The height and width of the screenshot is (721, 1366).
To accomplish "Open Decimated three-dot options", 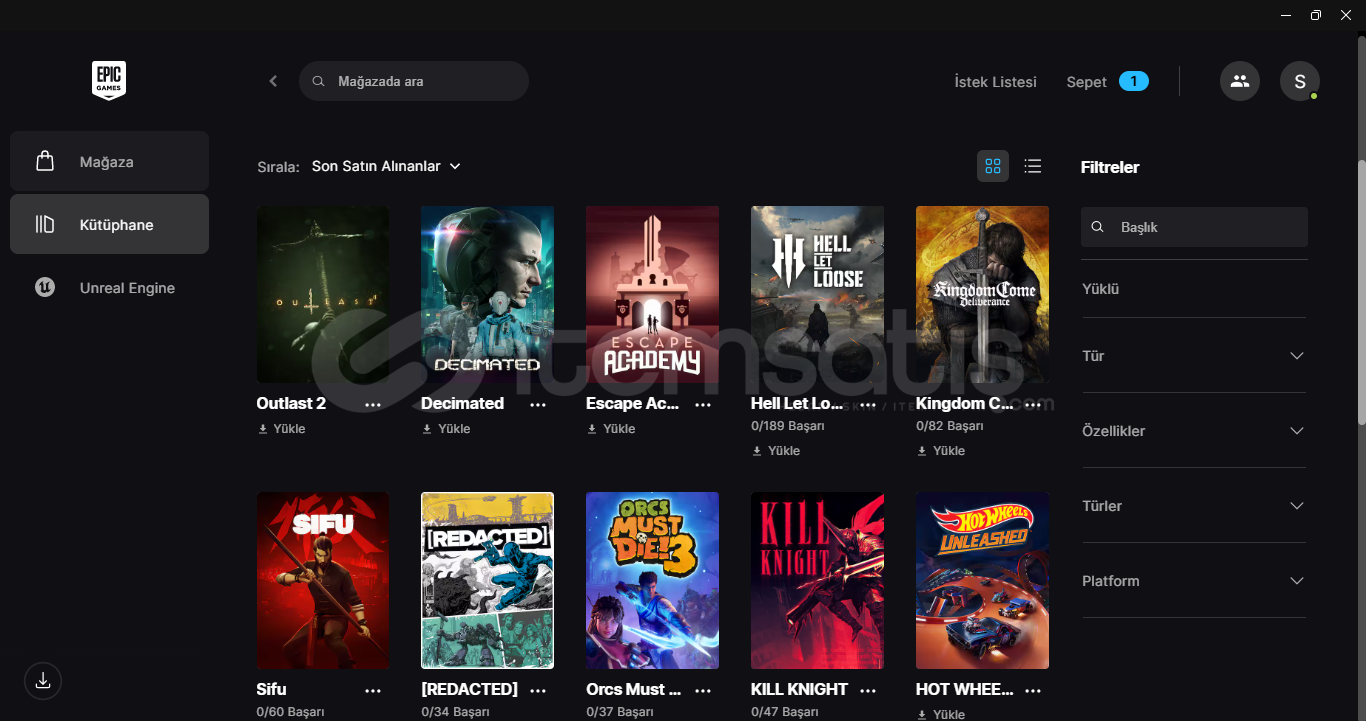I will tap(538, 404).
